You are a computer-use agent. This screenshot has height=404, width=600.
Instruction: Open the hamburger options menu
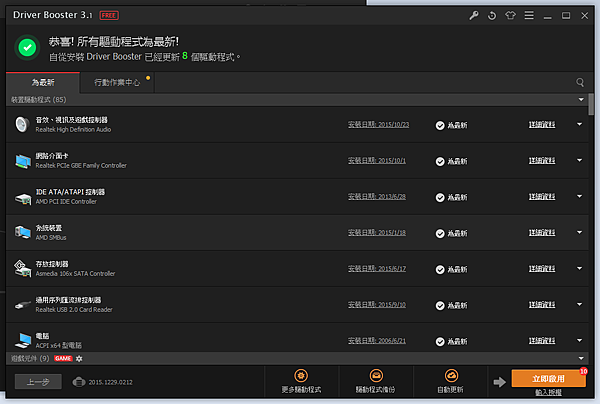(529, 15)
